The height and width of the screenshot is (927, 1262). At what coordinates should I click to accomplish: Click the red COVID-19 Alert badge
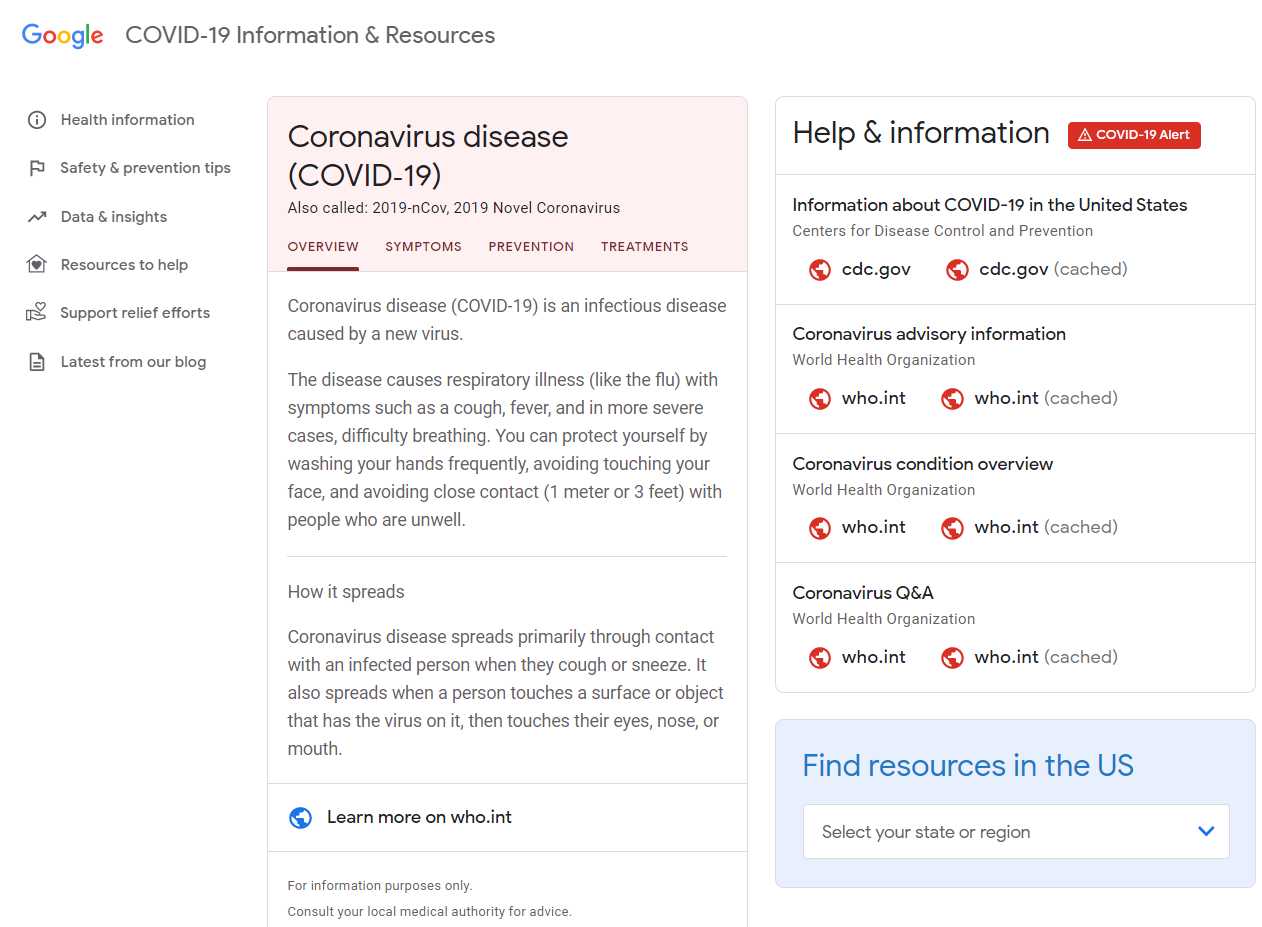pyautogui.click(x=1134, y=135)
